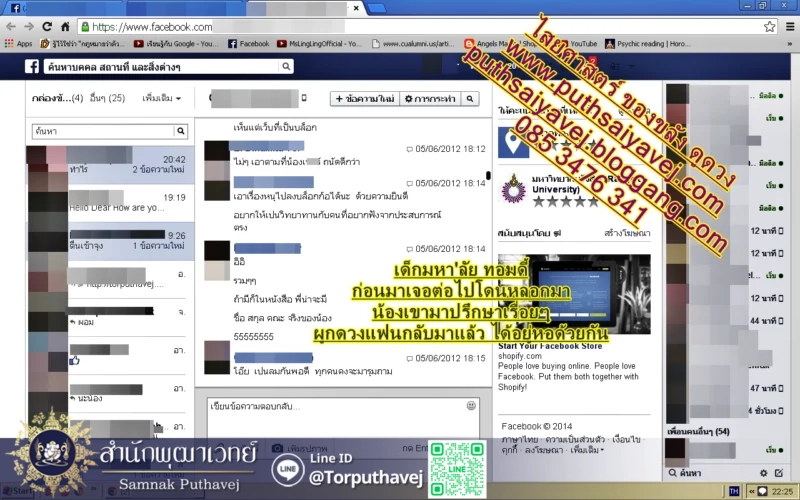The width and height of the screenshot is (800, 500).
Task: Search in conversation magnifier button
Action: pyautogui.click(x=470, y=99)
